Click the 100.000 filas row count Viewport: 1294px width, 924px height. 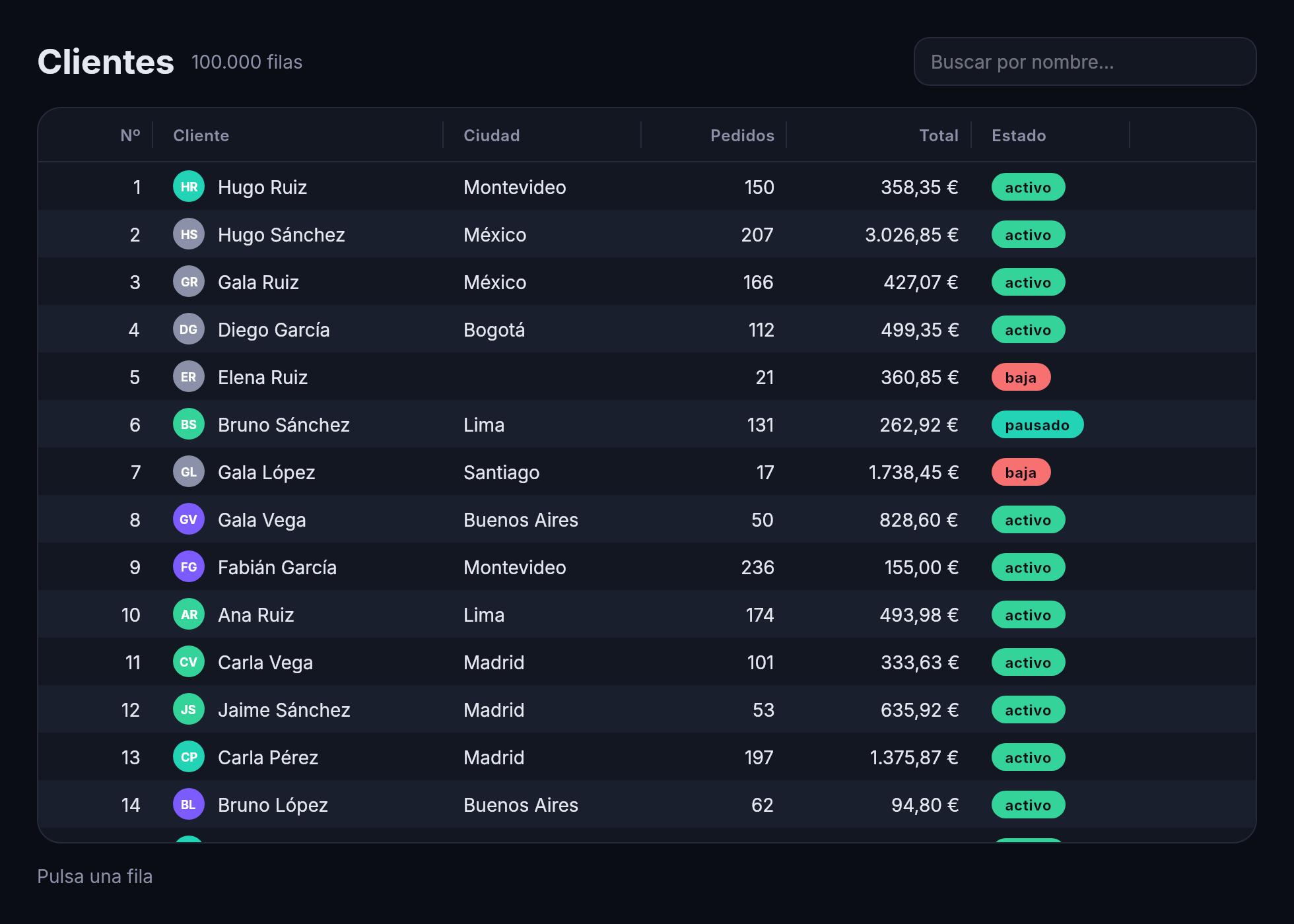coord(247,62)
